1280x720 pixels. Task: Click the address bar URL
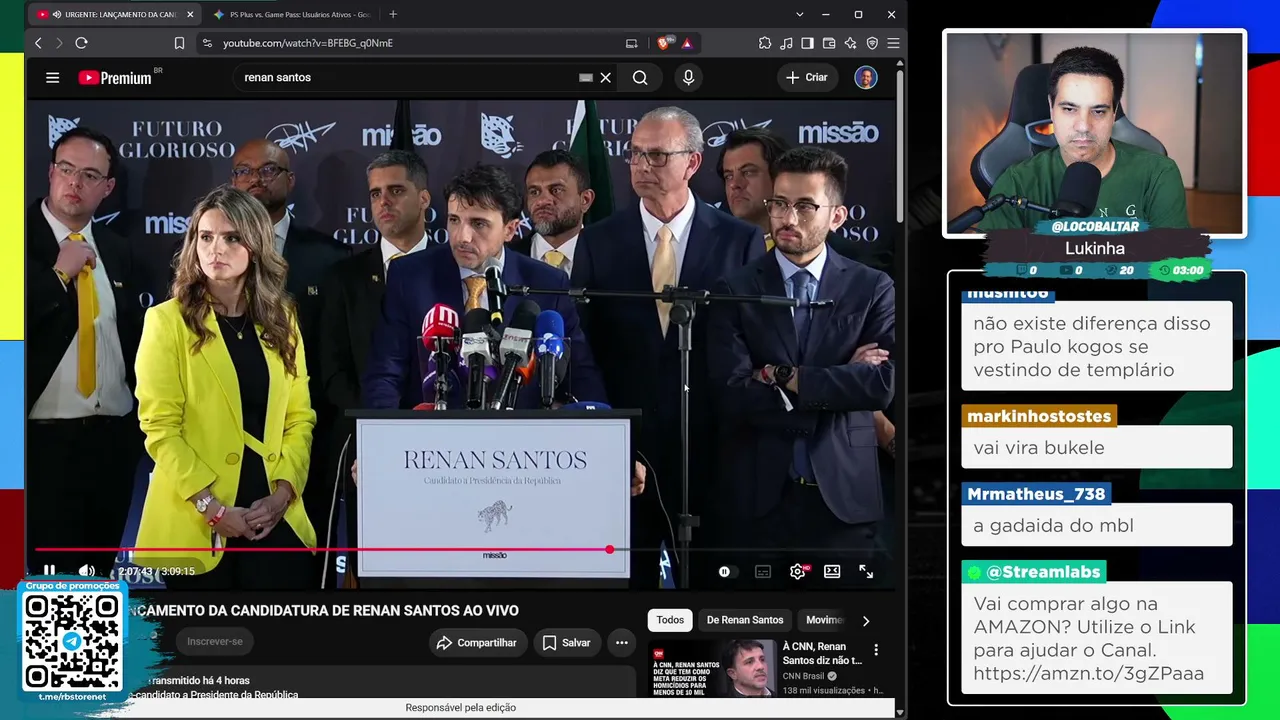[308, 43]
